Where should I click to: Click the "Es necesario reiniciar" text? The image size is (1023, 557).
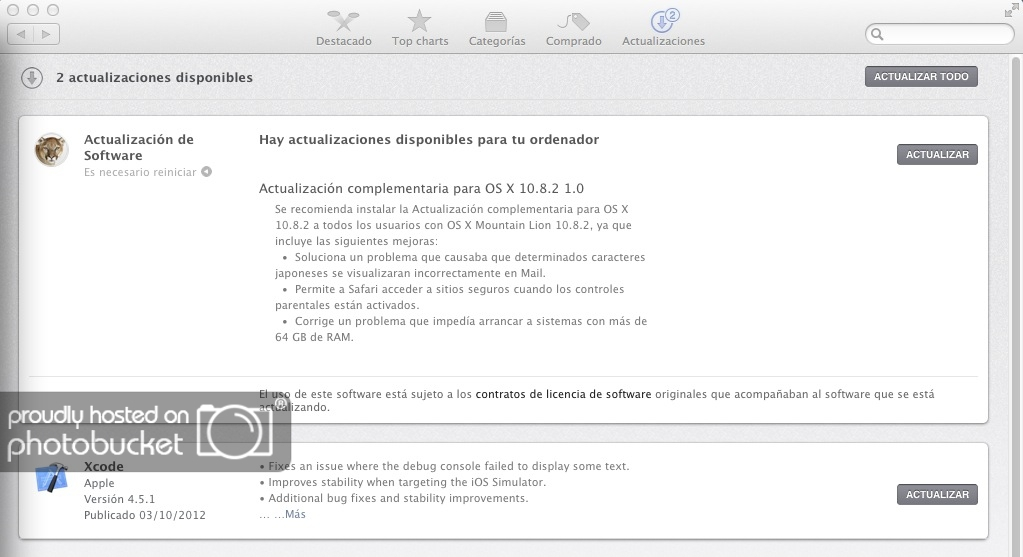(x=140, y=172)
